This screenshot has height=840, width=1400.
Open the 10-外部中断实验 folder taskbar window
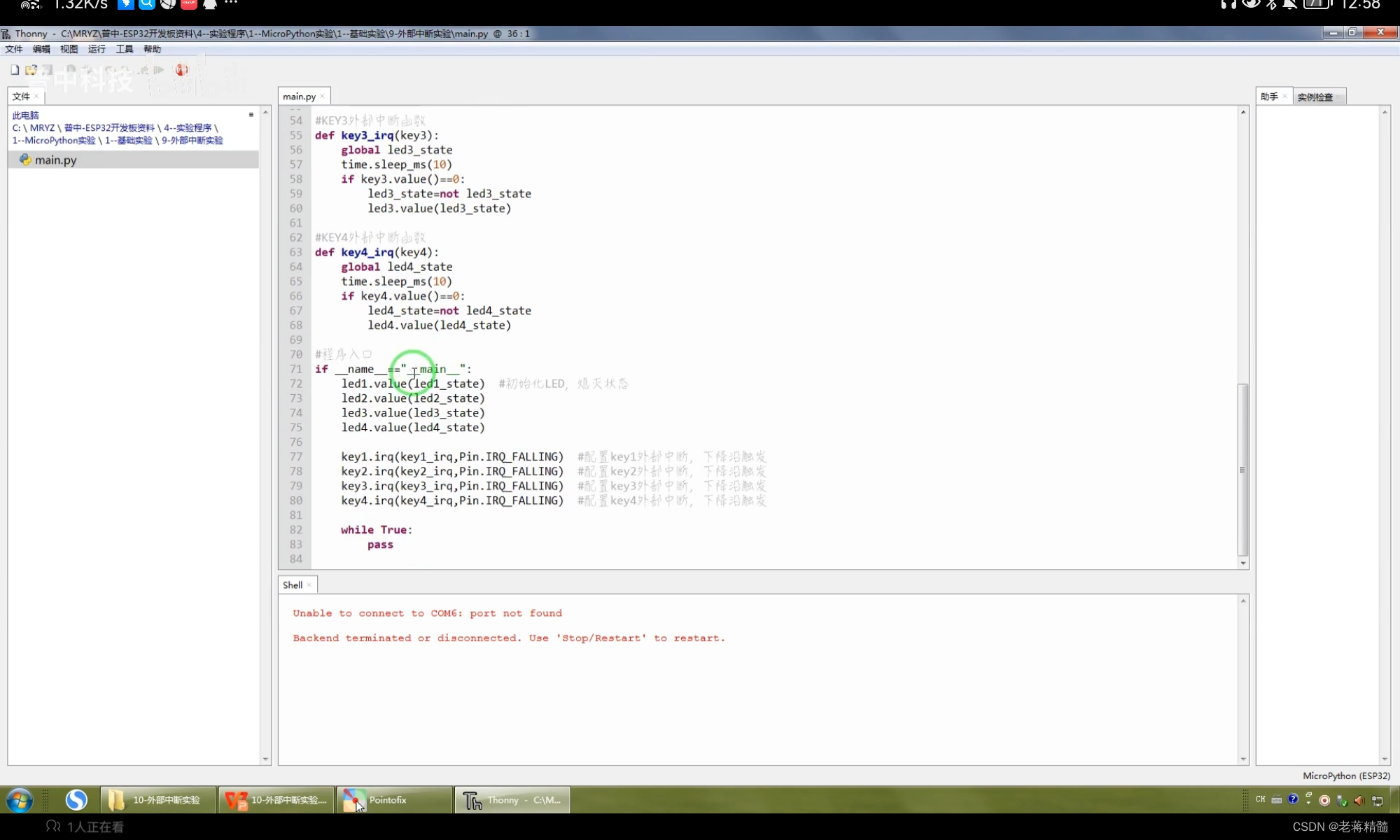(x=158, y=799)
